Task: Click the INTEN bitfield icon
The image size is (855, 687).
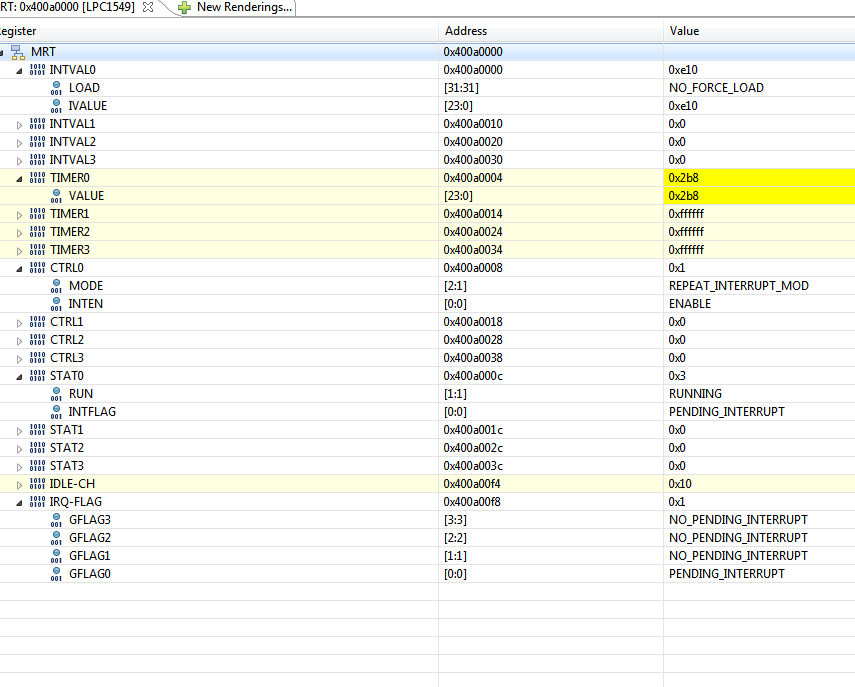Action: [x=56, y=304]
